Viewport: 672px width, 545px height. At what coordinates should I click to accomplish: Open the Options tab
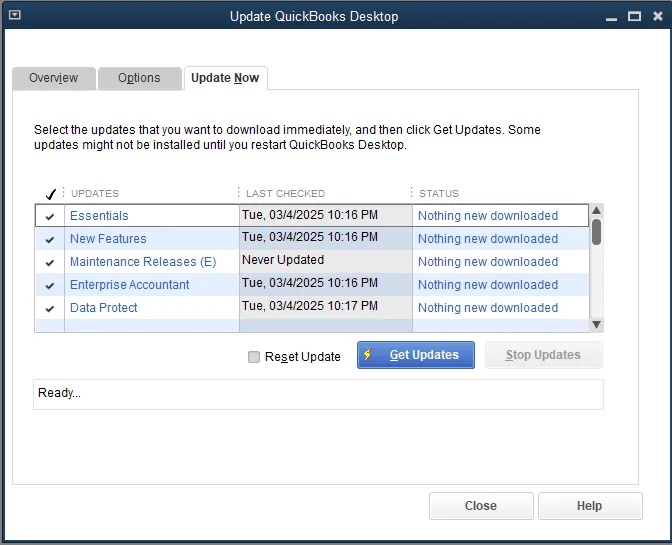[140, 78]
